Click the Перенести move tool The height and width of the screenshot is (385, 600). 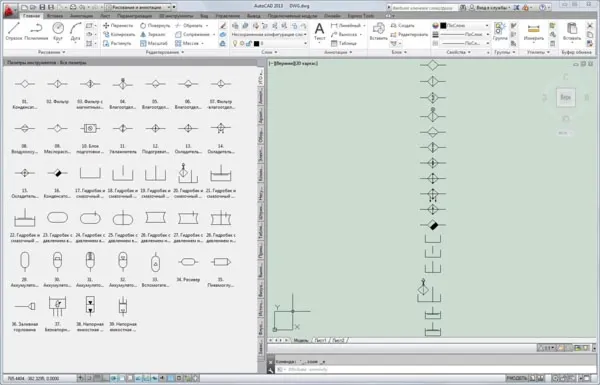pos(118,26)
